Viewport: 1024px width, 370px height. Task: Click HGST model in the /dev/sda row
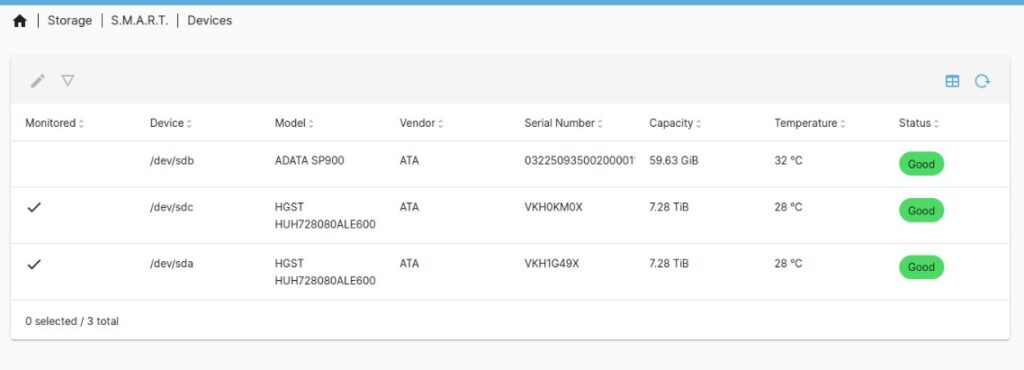pos(325,272)
